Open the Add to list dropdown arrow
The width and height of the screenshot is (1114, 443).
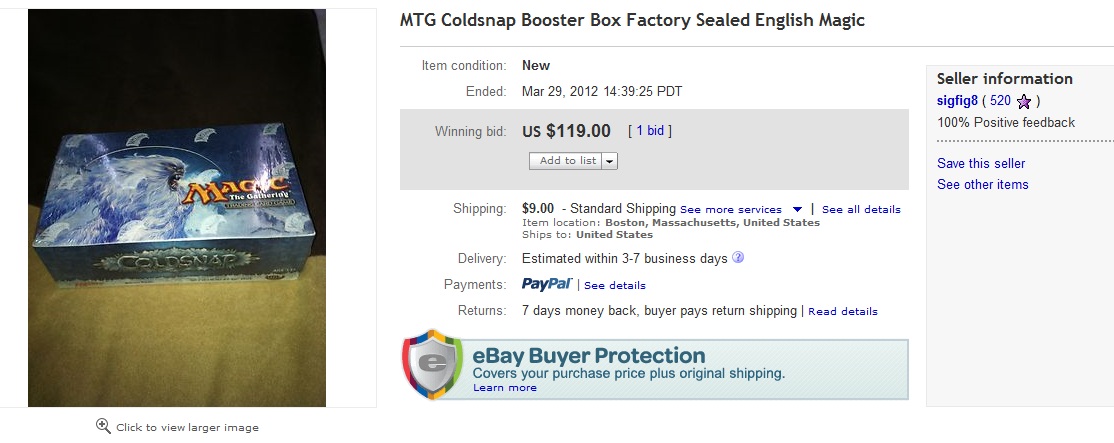[610, 160]
